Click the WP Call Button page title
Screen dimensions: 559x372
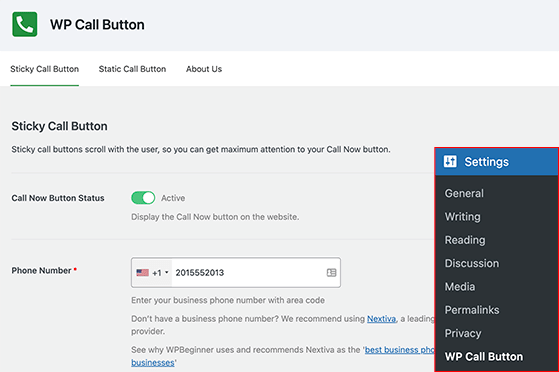[97, 25]
